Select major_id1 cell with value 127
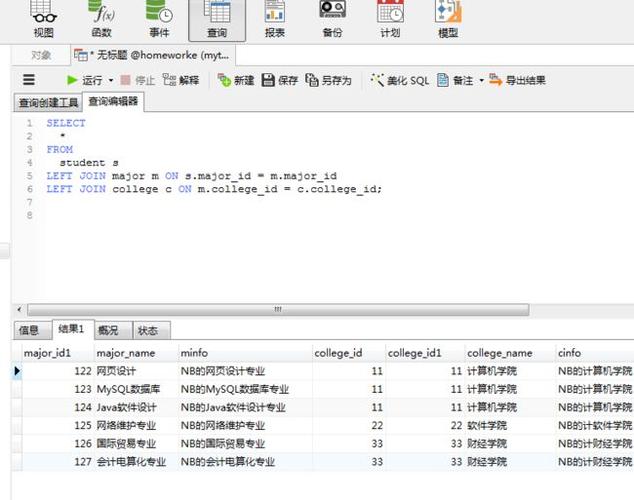Screen dimensions: 634x500 coord(58,462)
